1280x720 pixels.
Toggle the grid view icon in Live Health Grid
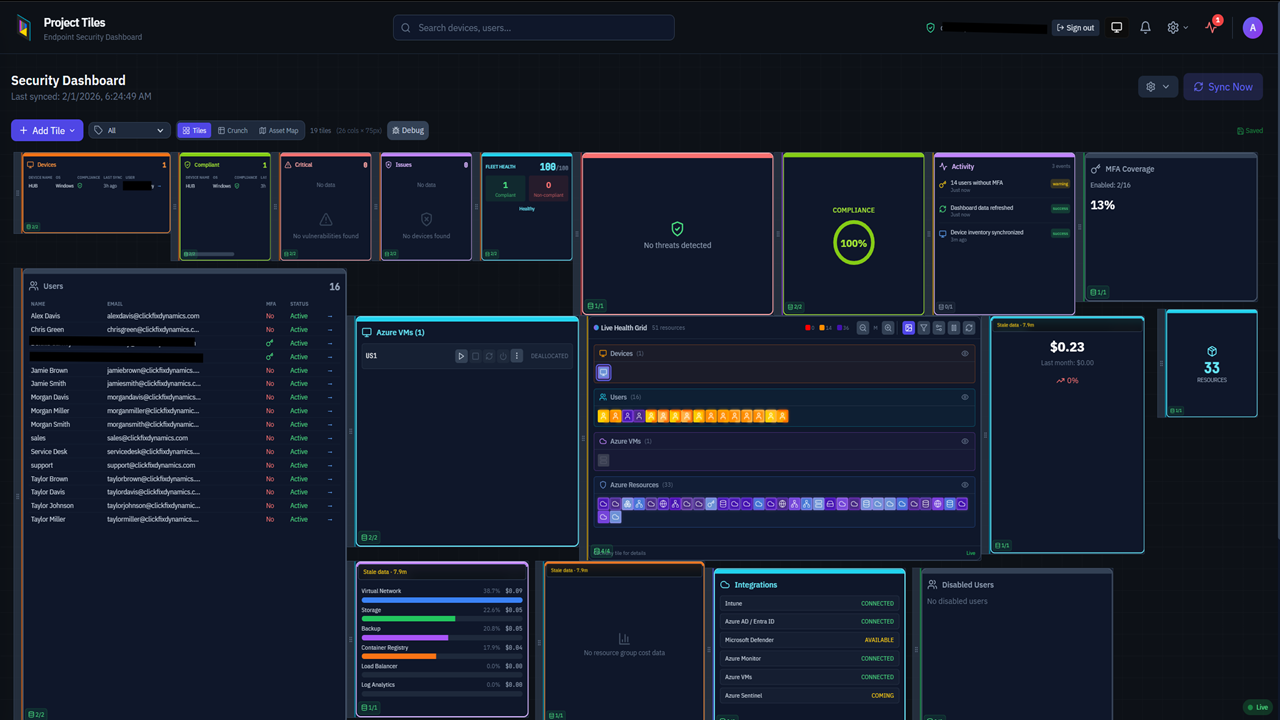point(908,327)
